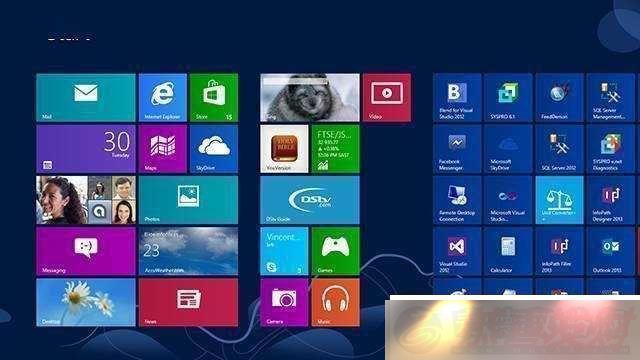
Task: Open the Games Xbox controller tile
Action: pos(336,251)
